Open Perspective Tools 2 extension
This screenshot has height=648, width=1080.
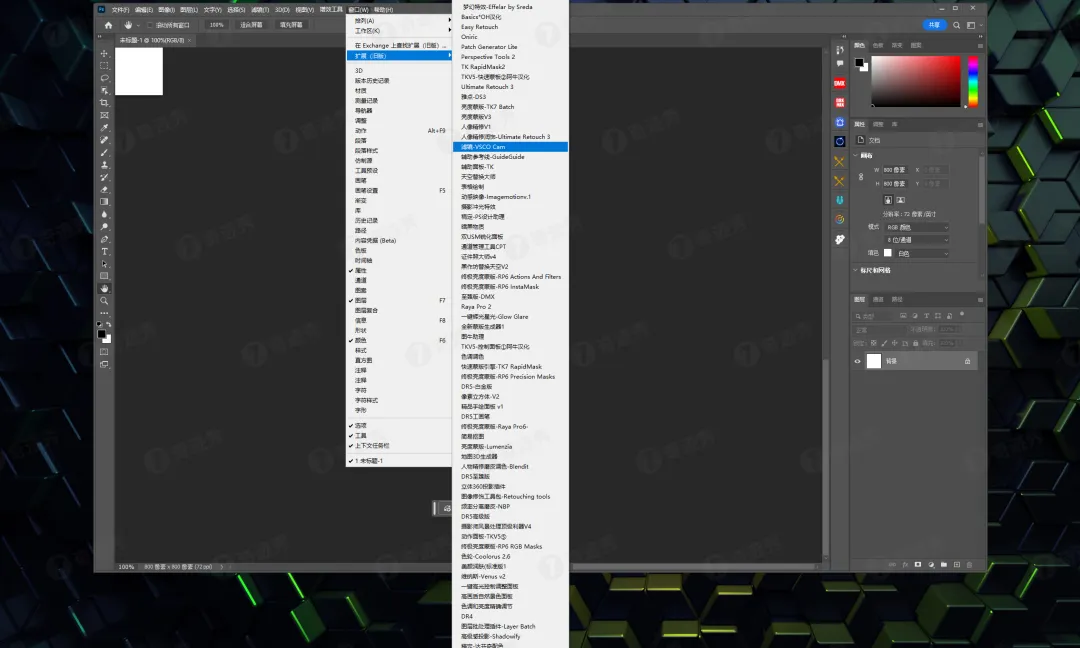pyautogui.click(x=488, y=56)
